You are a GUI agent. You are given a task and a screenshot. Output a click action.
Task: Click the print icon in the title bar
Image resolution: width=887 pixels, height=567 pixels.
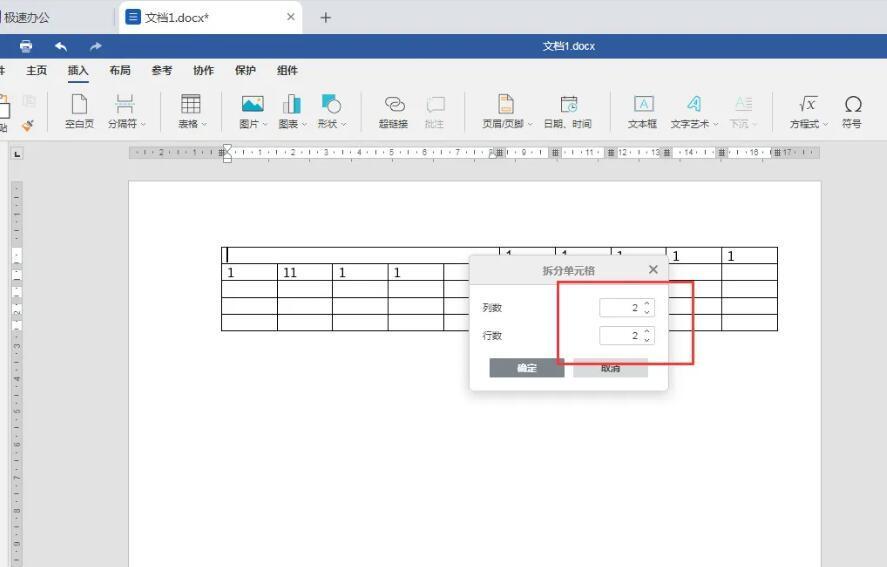25,46
